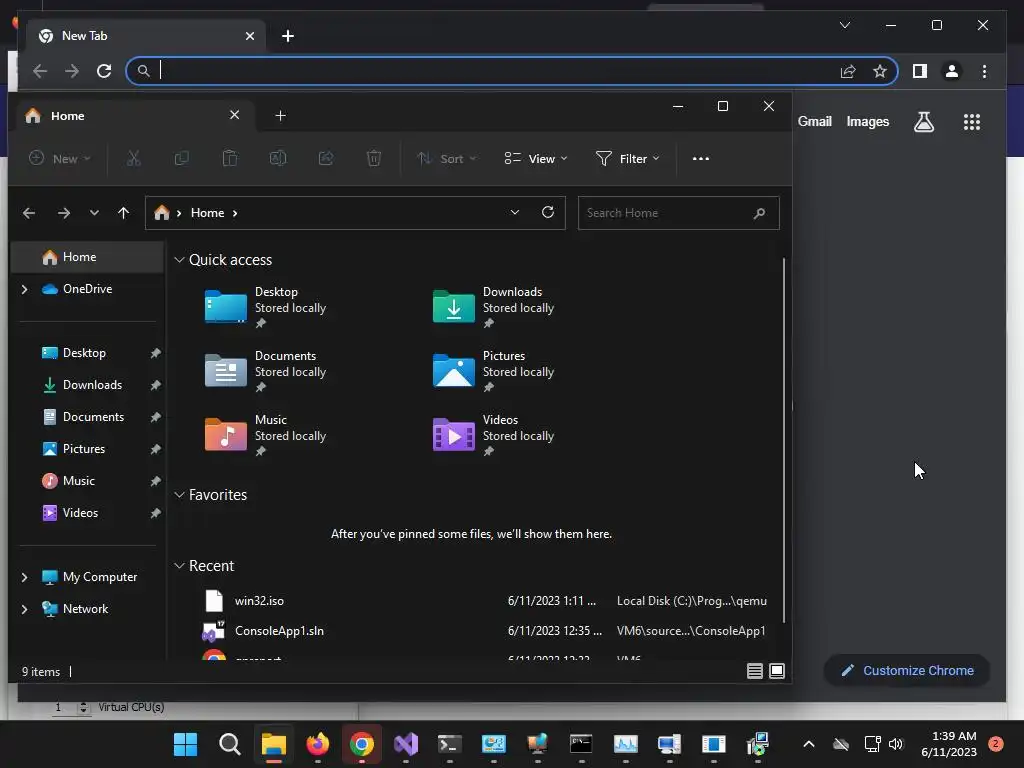1024x768 pixels.
Task: Toggle Chrome side panel
Action: tap(920, 71)
